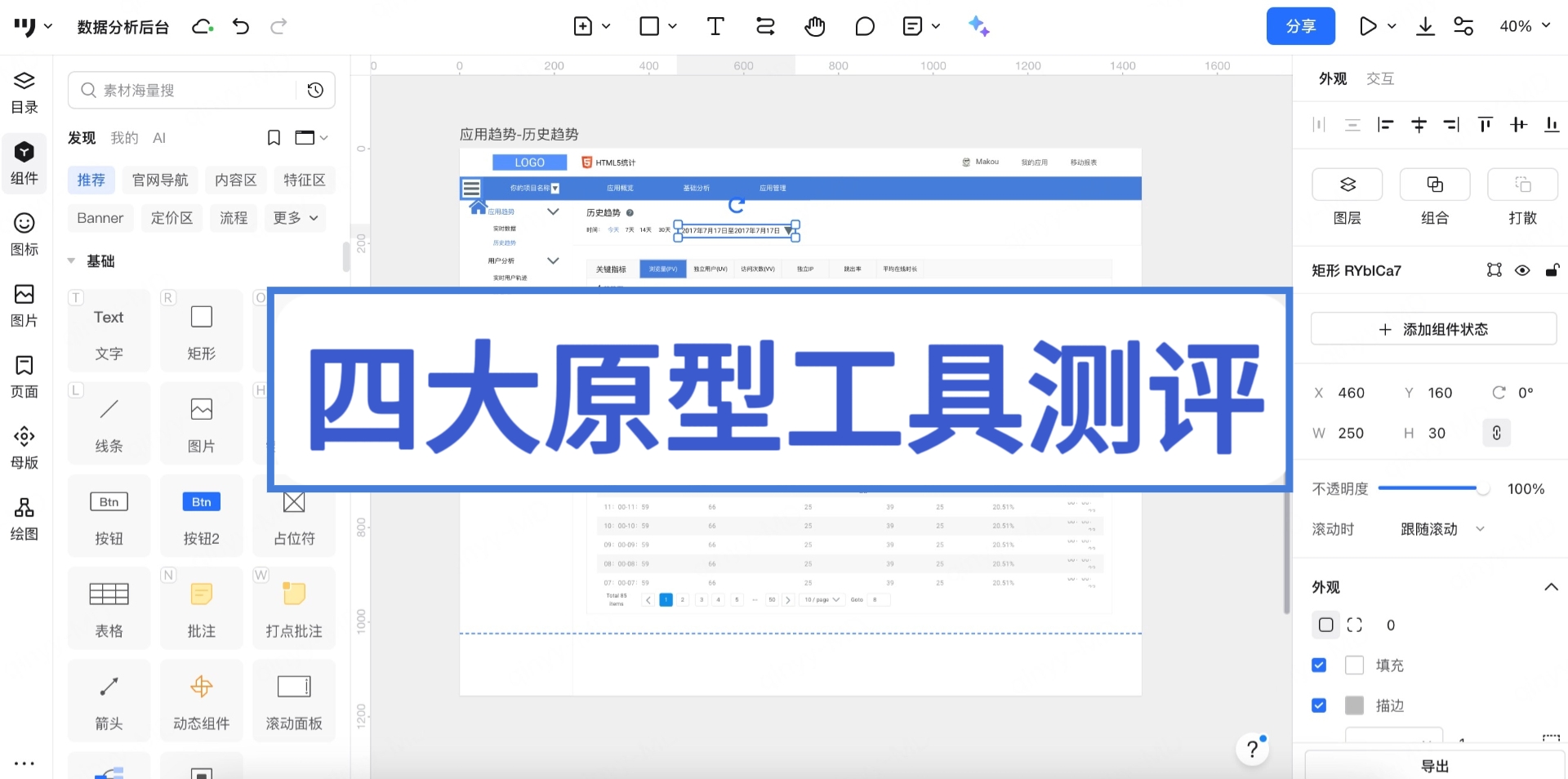
Task: Click the help question mark button
Action: pyautogui.click(x=1252, y=749)
